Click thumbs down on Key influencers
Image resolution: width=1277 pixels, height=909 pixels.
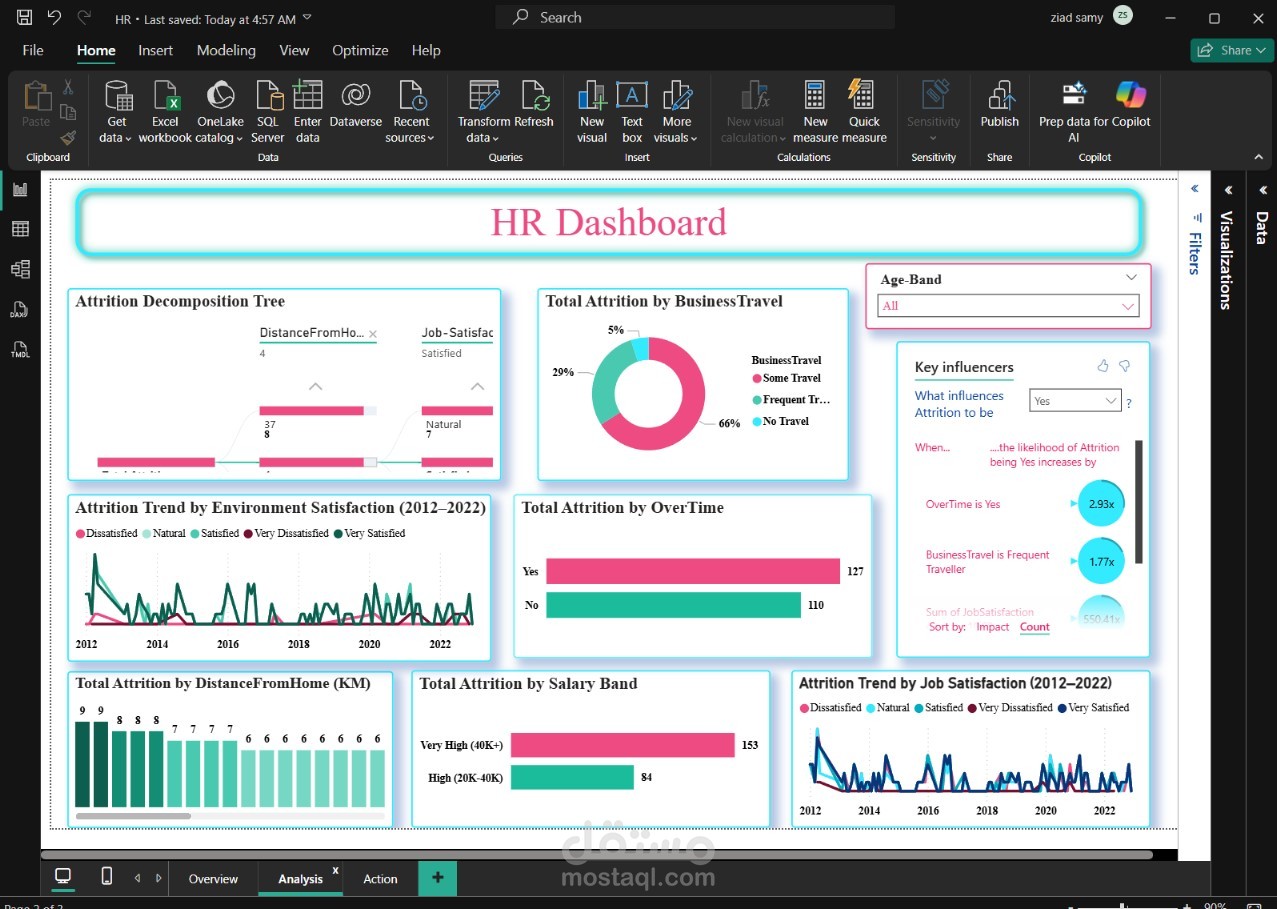click(x=1124, y=366)
